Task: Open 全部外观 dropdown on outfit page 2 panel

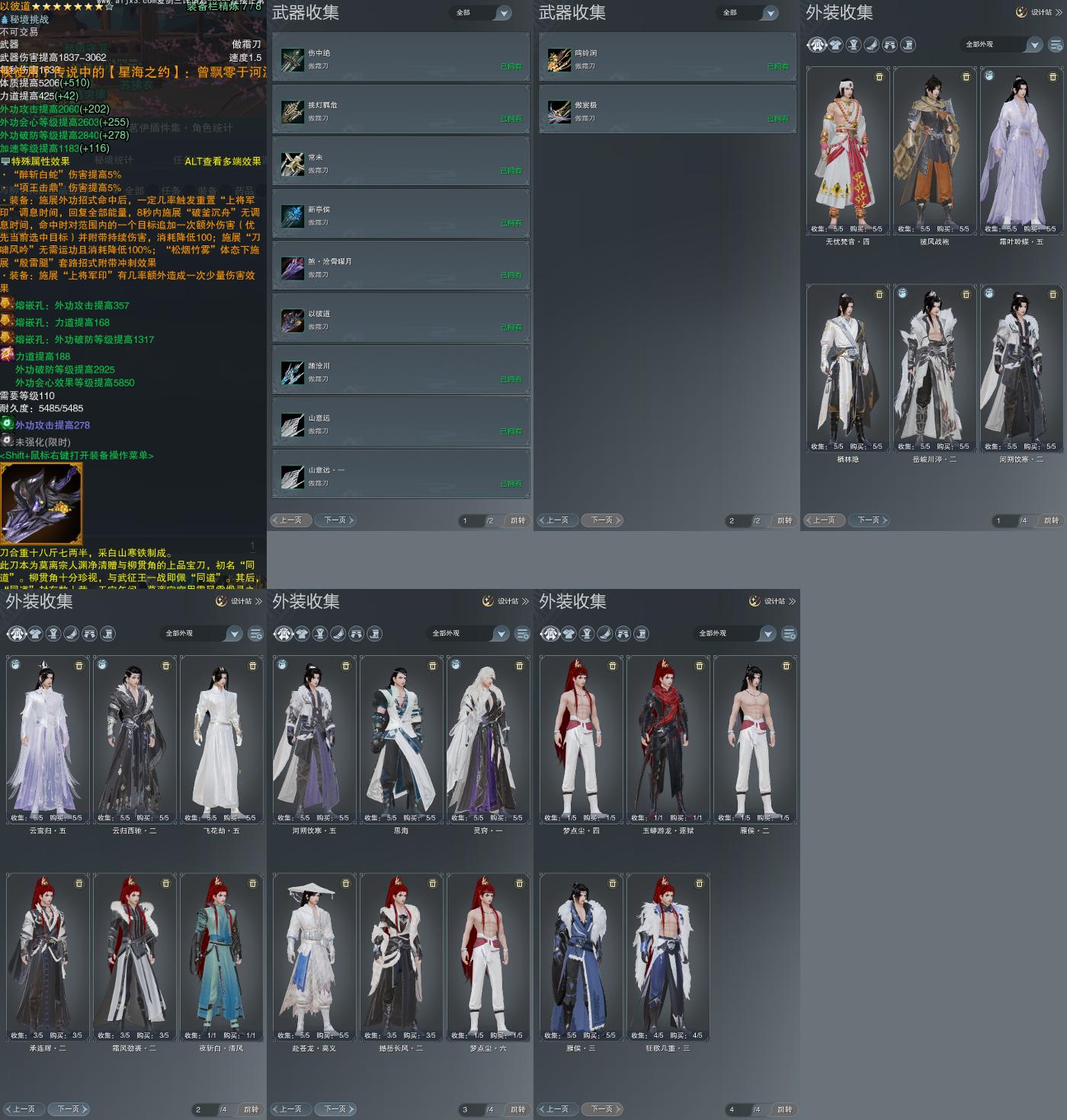Action: pos(200,634)
